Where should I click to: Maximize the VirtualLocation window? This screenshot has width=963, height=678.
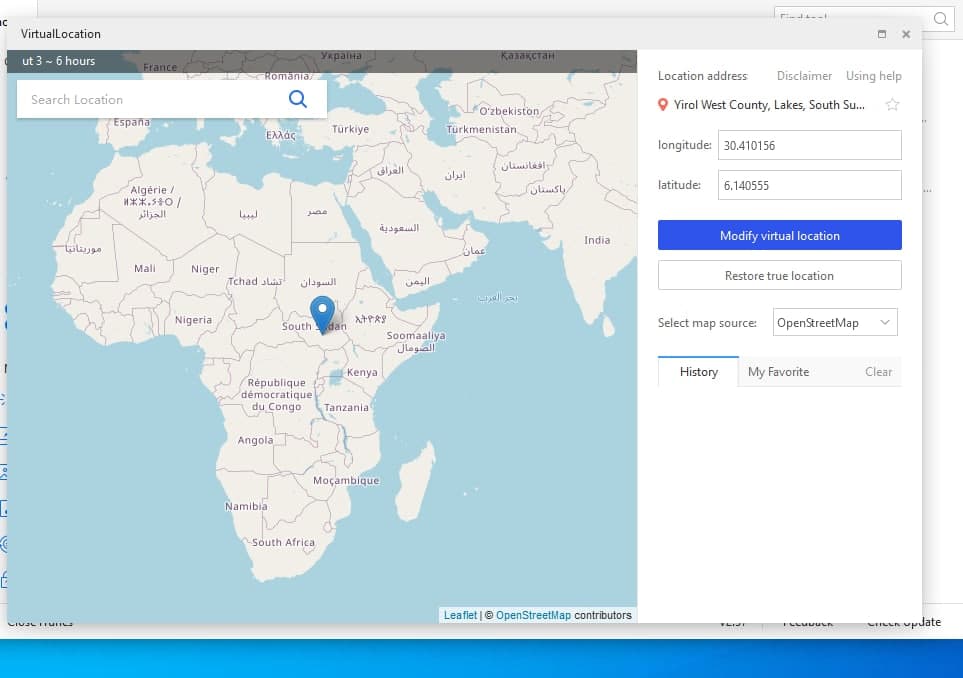point(881,34)
